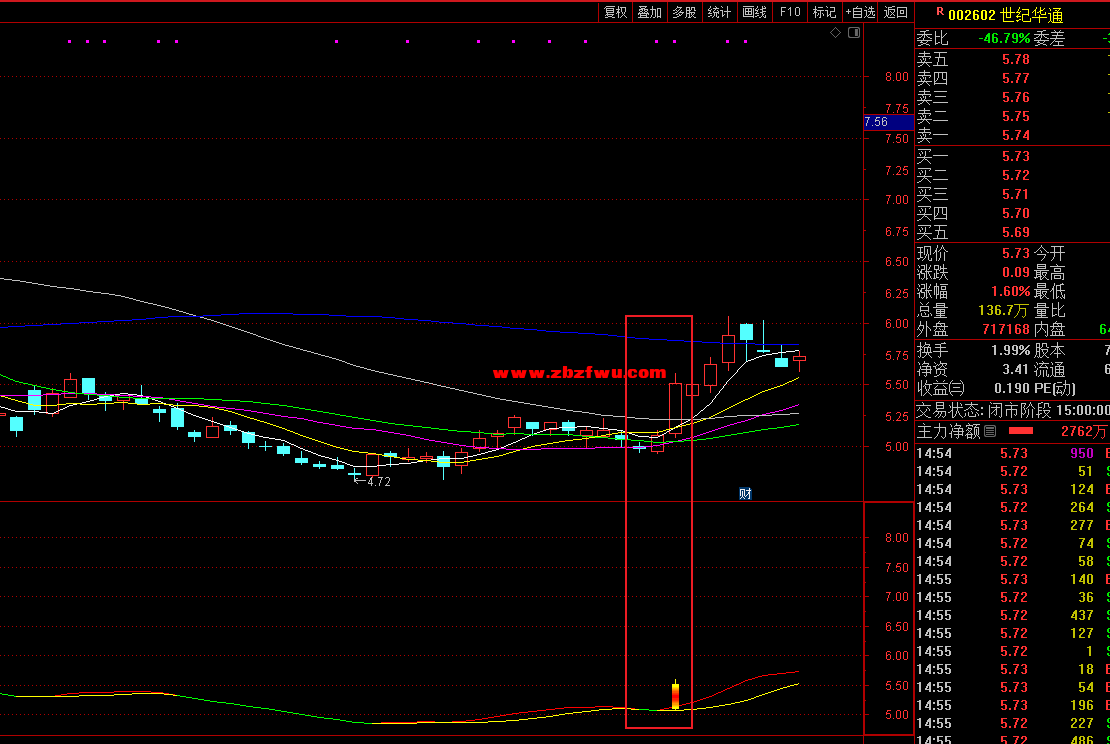This screenshot has width=1110, height=744.
Task: Click the 今开 label
Action: click(1049, 253)
